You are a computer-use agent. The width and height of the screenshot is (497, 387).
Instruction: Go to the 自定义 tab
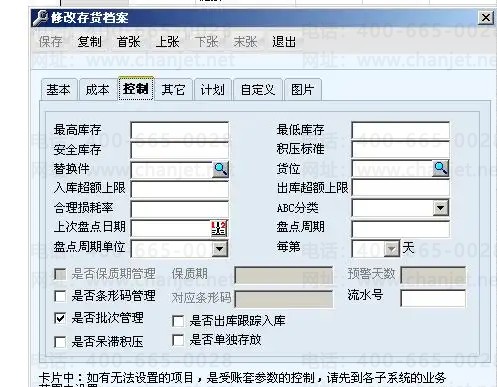click(258, 90)
